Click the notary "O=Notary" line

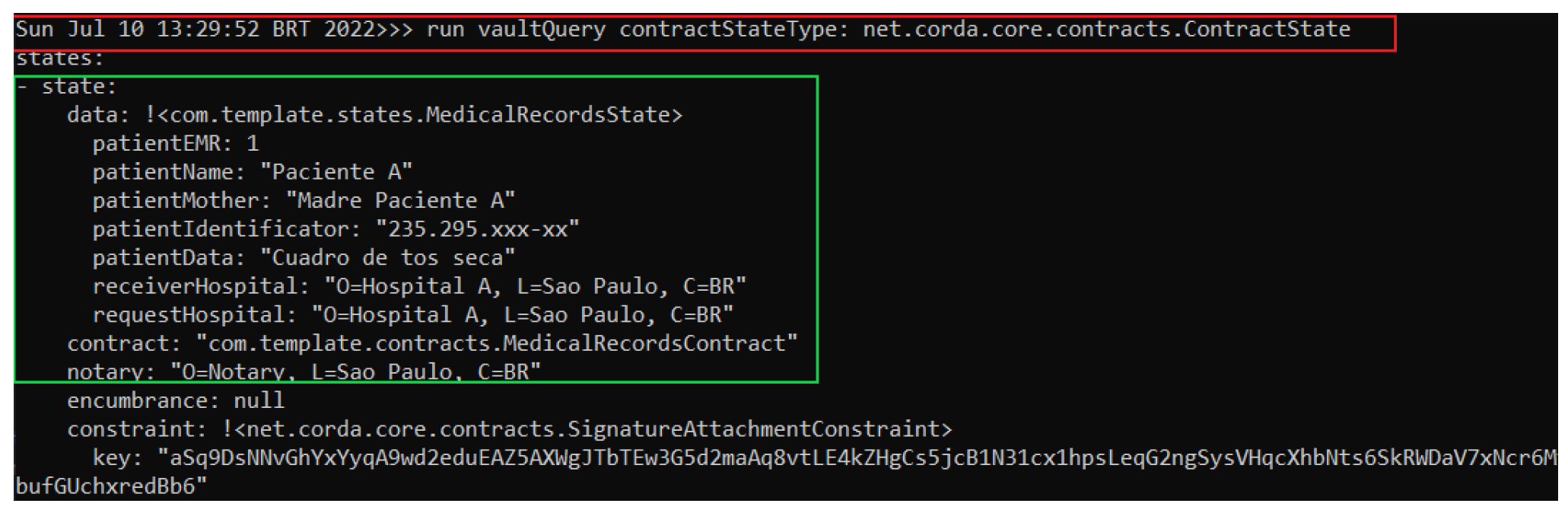point(304,372)
